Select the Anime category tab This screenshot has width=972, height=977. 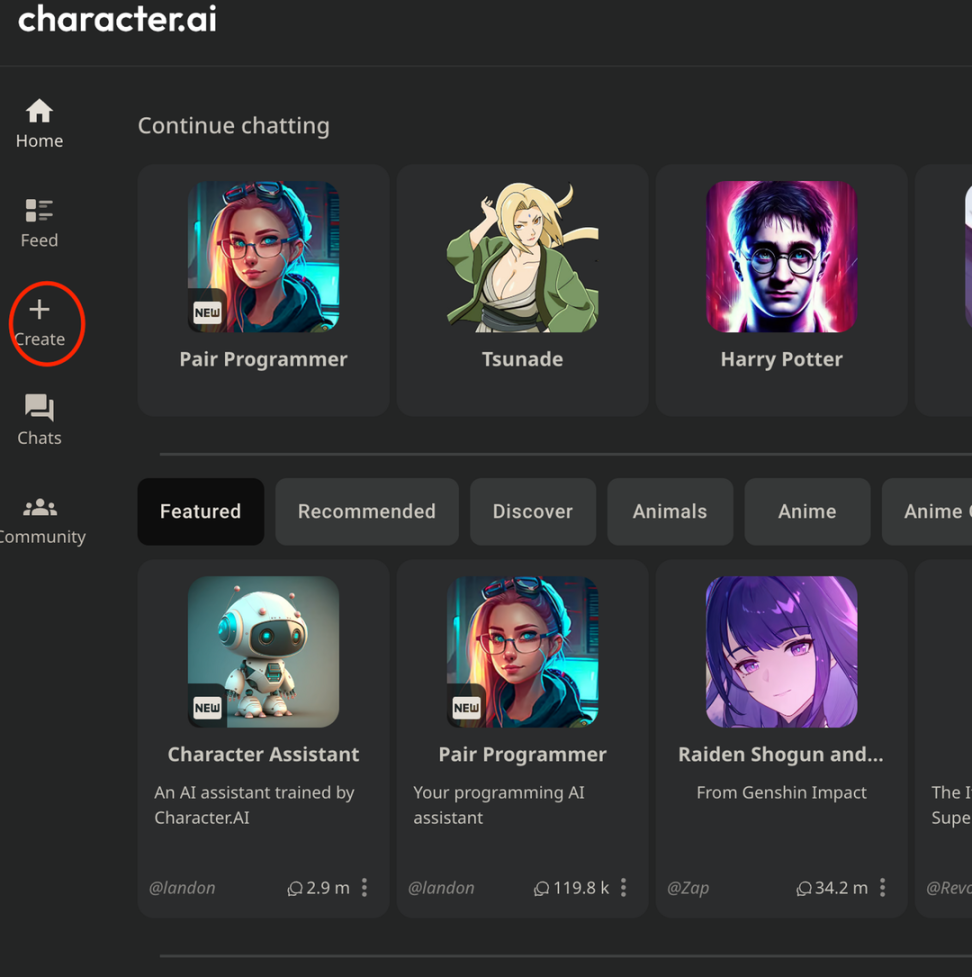(x=806, y=511)
